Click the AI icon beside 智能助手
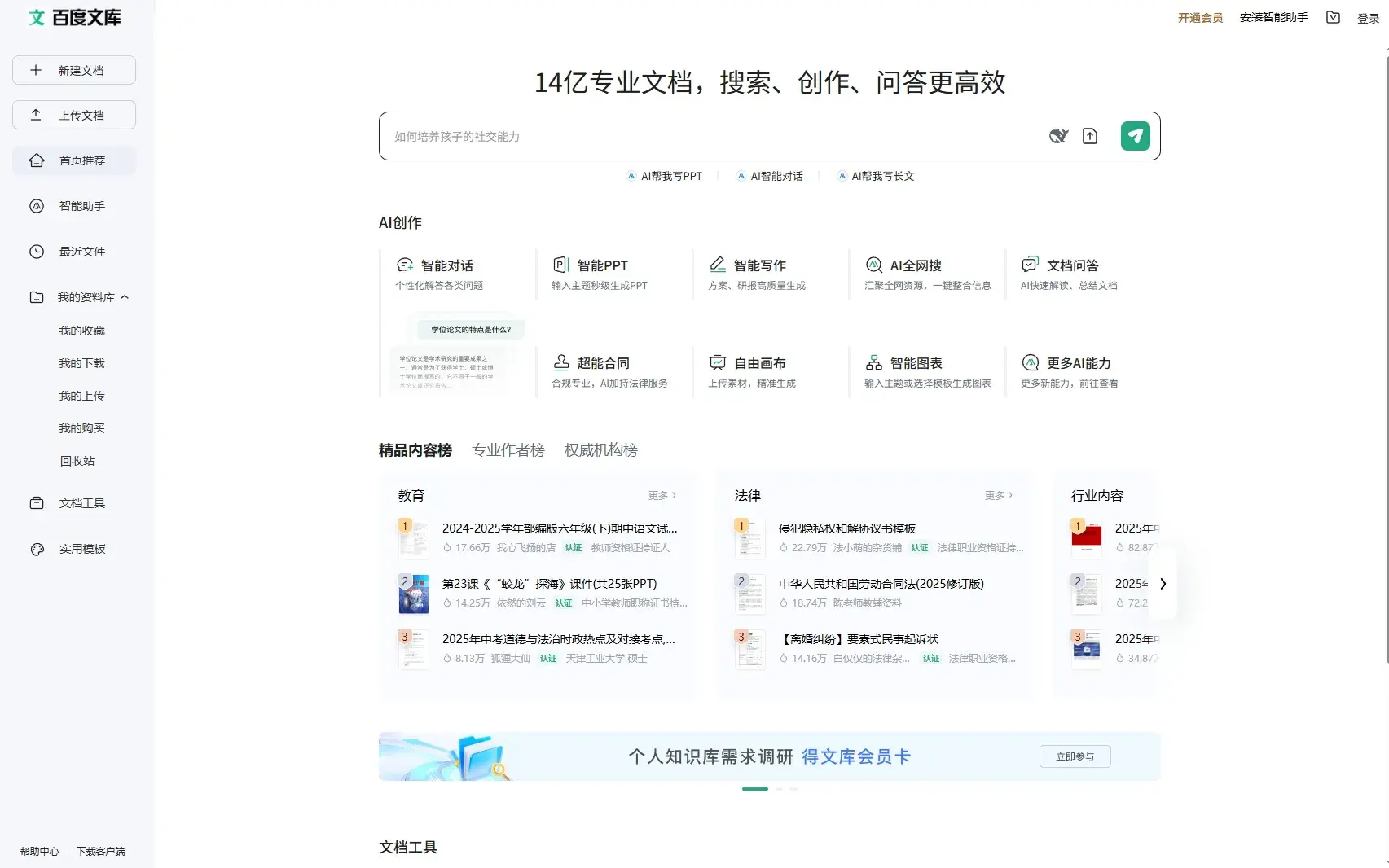 coord(37,206)
